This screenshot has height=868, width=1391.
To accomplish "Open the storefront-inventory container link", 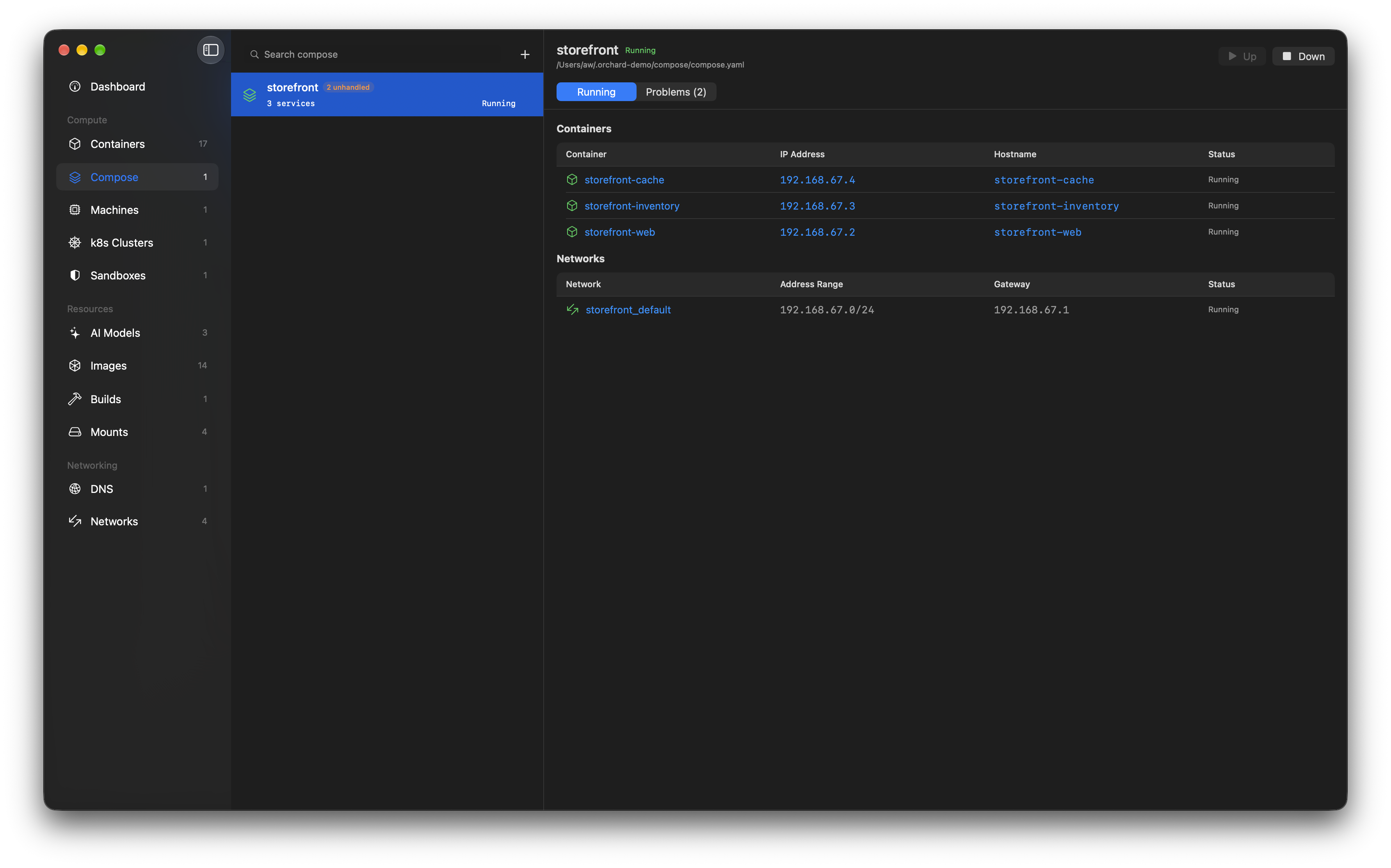I will coord(631,206).
